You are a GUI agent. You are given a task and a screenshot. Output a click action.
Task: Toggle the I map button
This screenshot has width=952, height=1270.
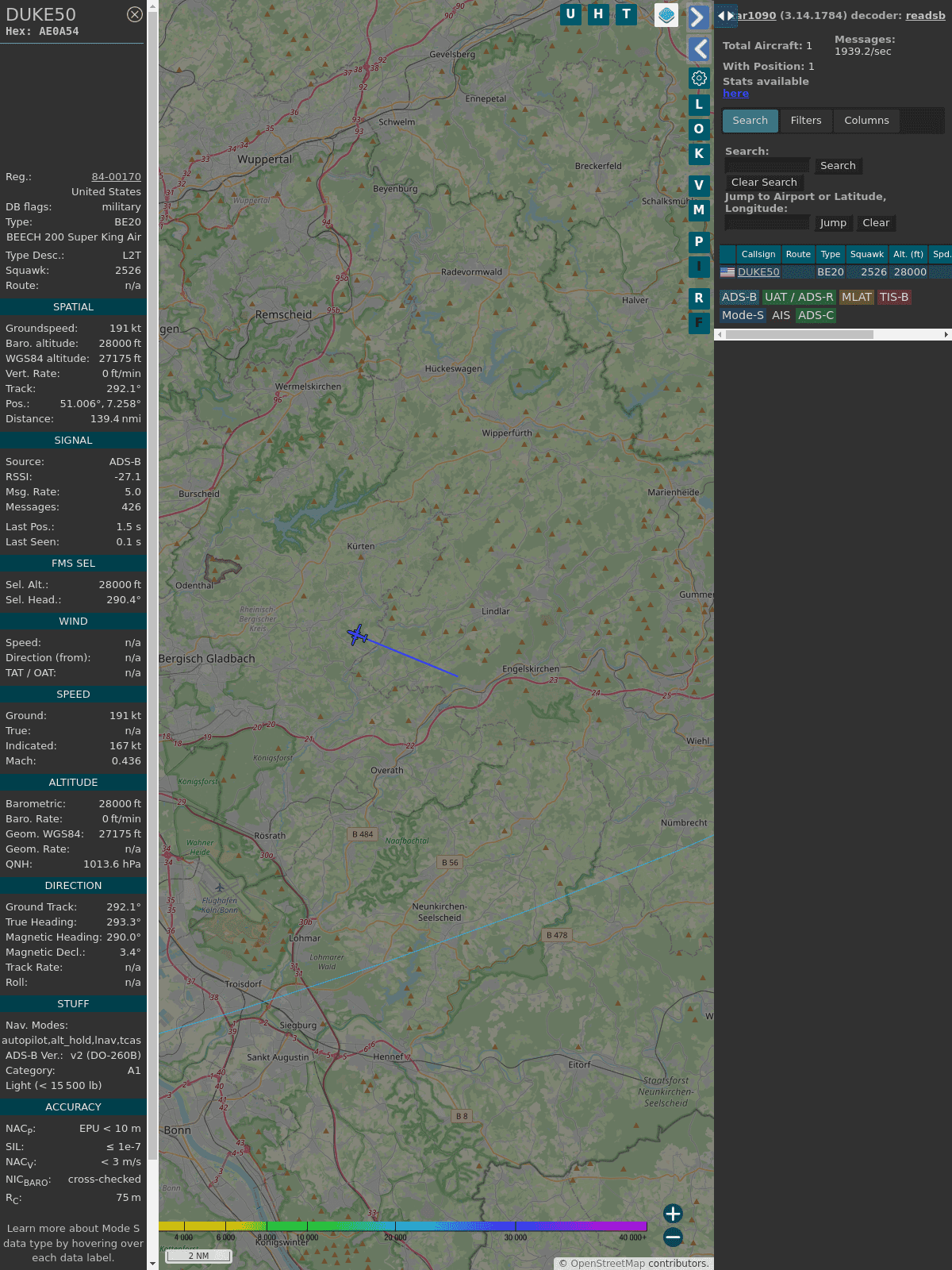click(x=699, y=266)
